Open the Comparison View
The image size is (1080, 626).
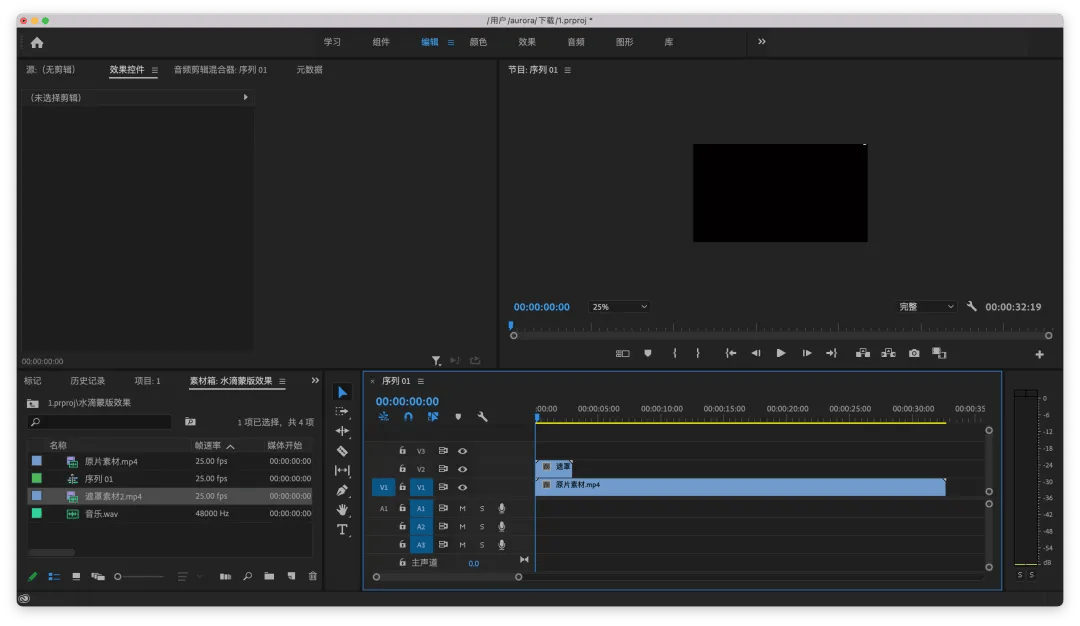click(939, 353)
